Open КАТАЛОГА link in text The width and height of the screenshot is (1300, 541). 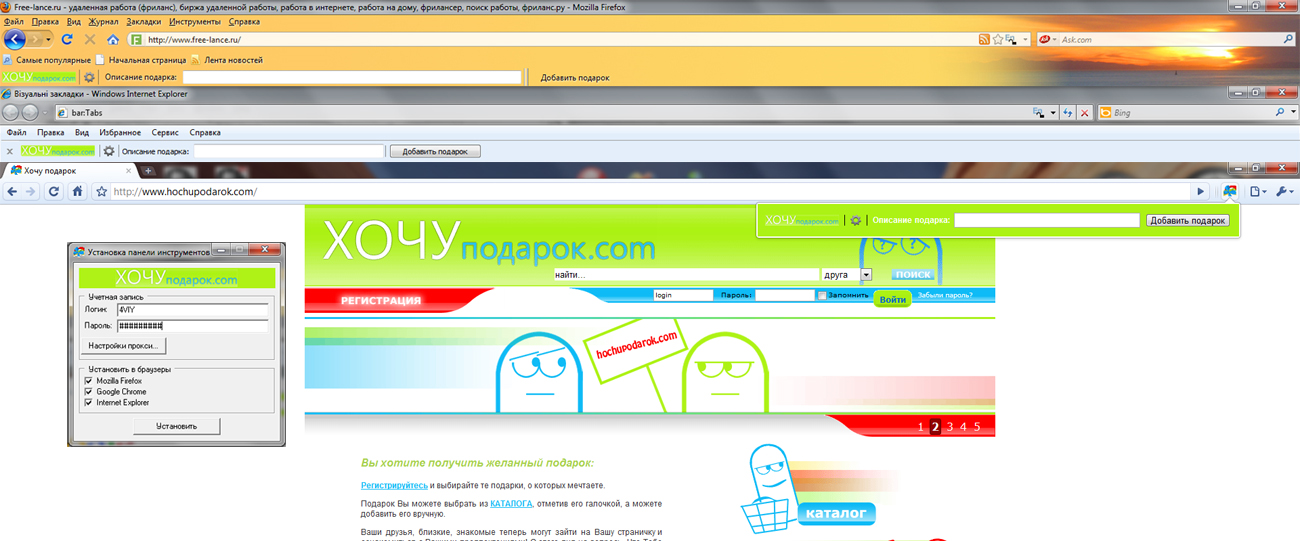click(511, 503)
